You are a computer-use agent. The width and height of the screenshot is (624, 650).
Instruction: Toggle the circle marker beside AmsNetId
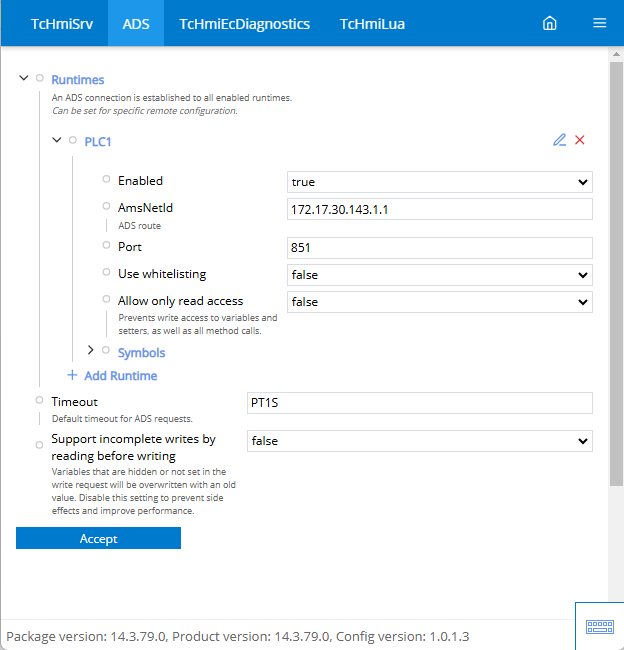pos(107,206)
